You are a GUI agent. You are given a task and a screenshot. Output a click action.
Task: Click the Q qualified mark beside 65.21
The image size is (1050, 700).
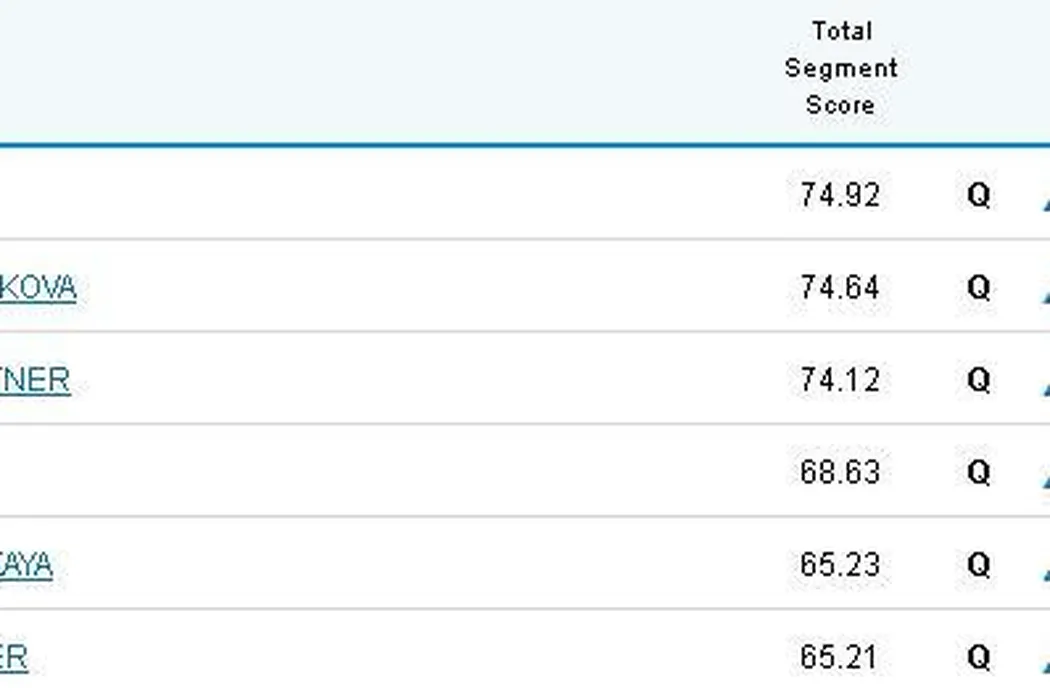pyautogui.click(x=978, y=658)
